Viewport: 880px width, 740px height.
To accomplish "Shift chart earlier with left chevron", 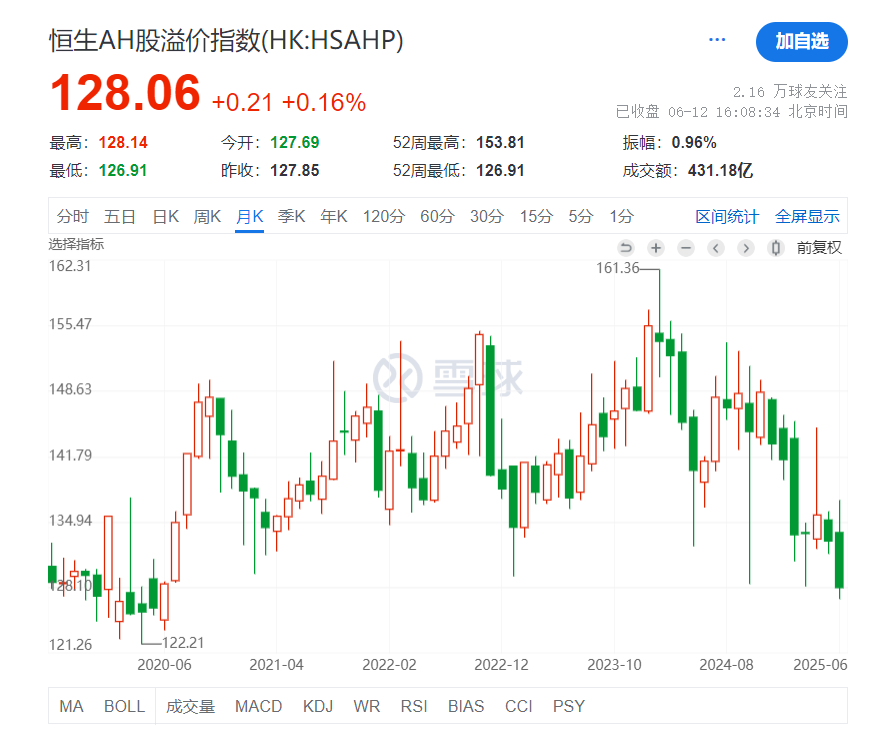I will (x=716, y=247).
